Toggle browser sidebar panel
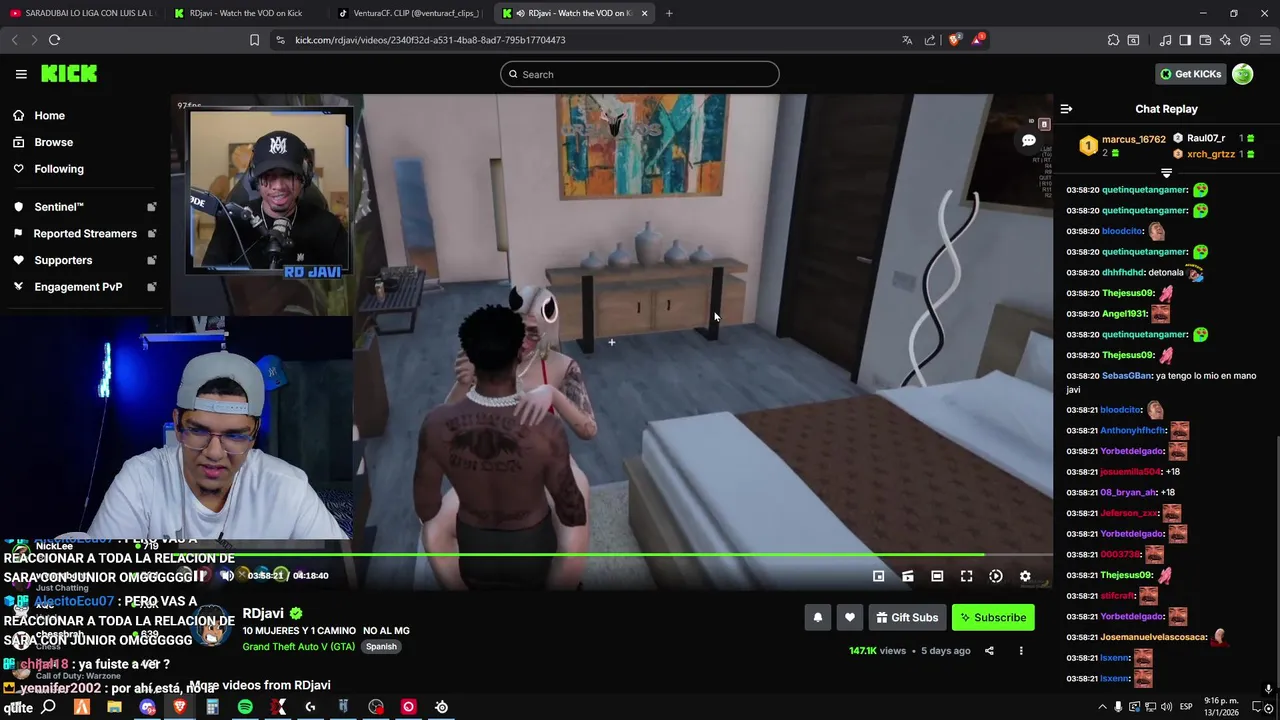Viewport: 1280px width, 720px height. coord(1185,40)
